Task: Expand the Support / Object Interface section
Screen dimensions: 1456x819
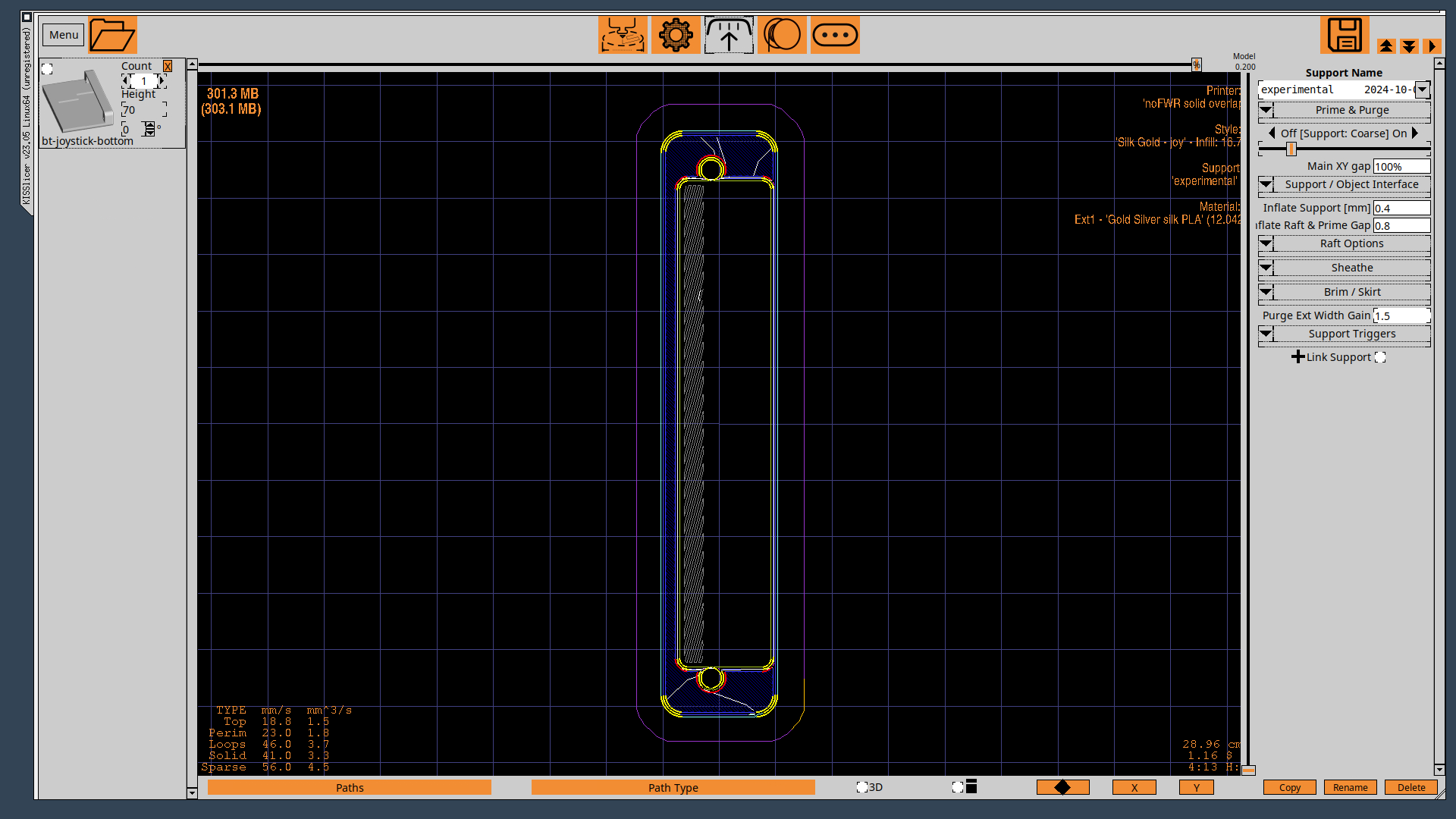Action: [1344, 184]
